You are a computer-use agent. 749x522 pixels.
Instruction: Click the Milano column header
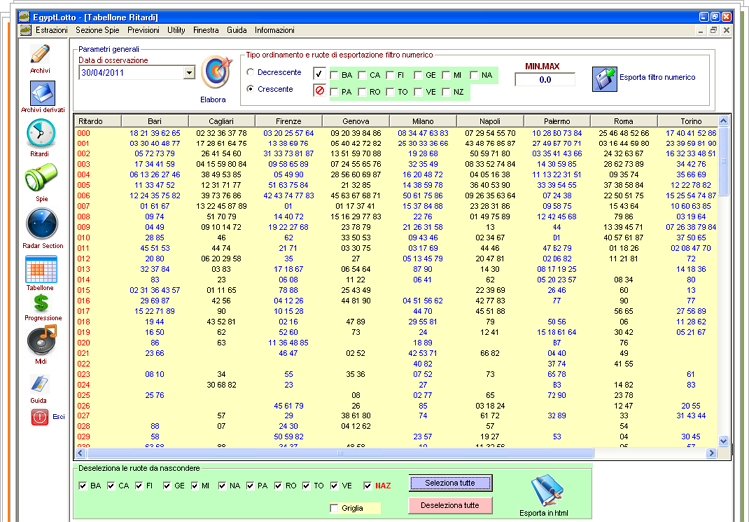pos(423,121)
